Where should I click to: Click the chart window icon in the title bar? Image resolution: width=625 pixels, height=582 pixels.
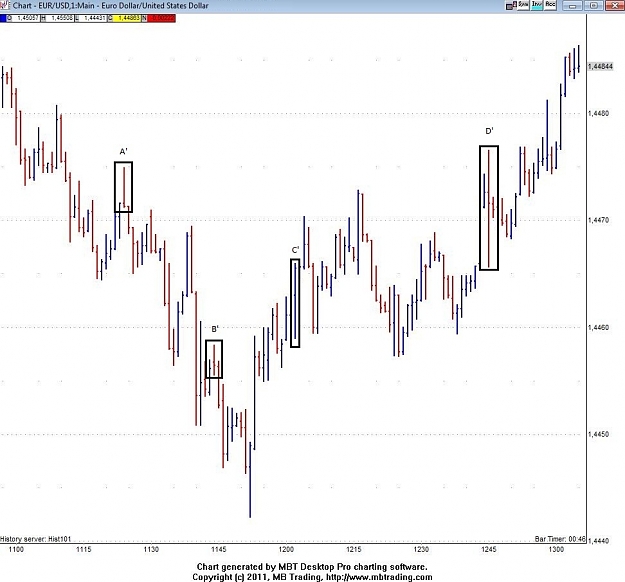[5, 6]
